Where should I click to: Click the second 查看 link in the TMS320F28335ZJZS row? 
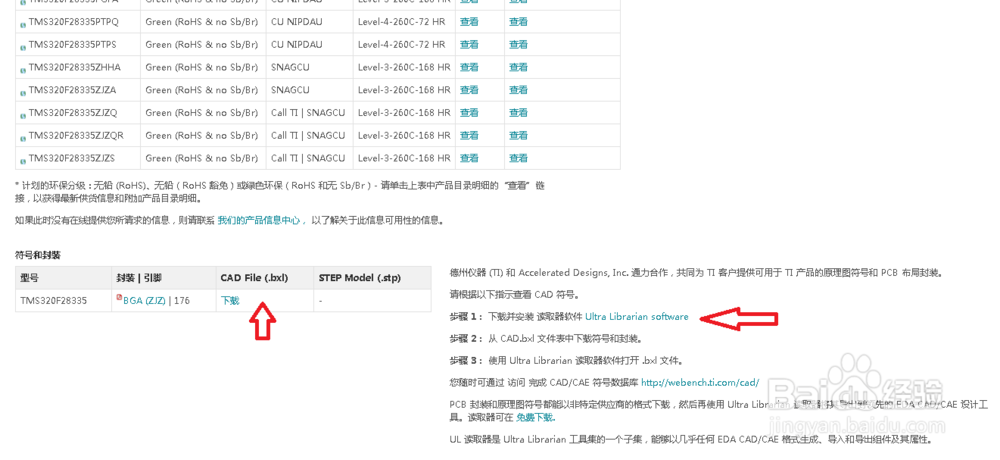(518, 158)
